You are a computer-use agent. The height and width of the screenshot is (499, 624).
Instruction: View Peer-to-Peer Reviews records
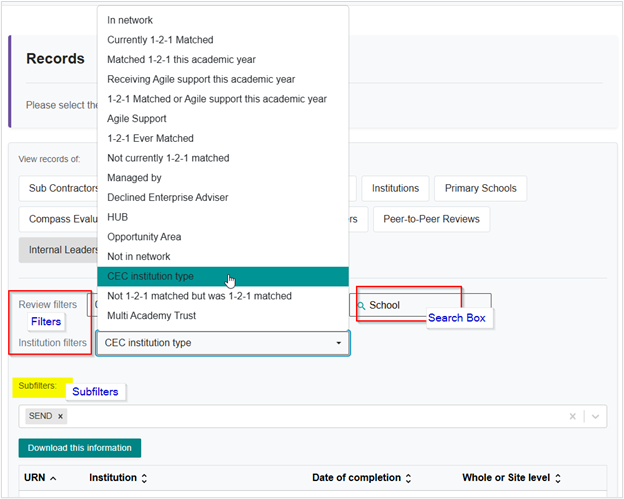pos(430,219)
